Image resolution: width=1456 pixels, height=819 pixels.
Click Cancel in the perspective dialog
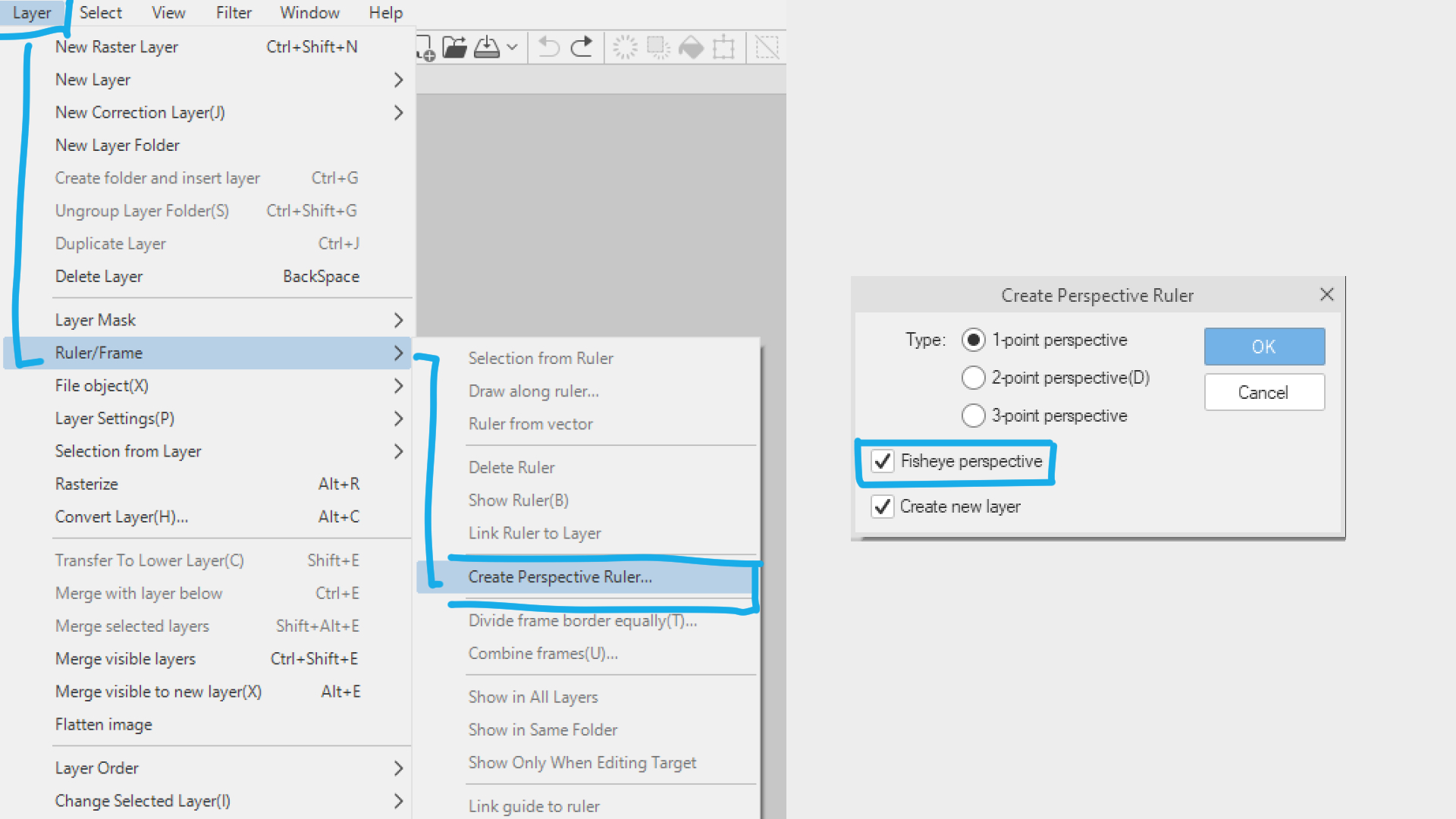click(1263, 392)
